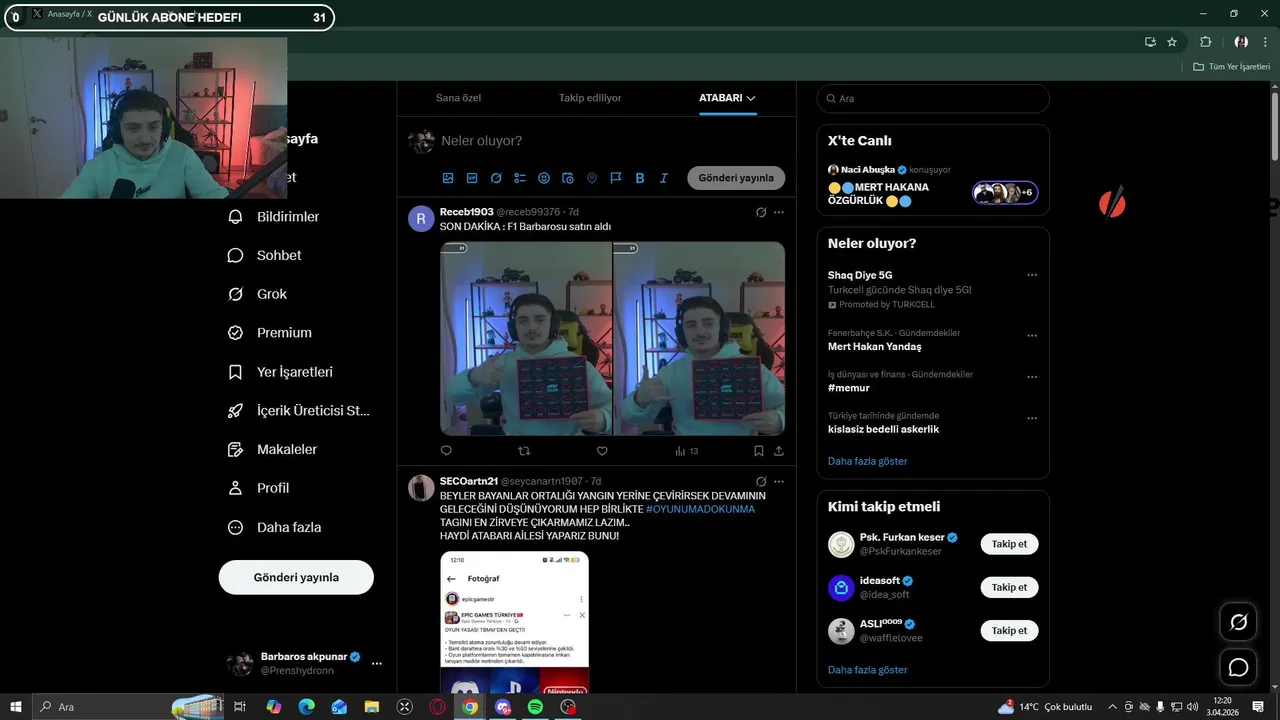Follow ASLI account
This screenshot has width=1280, height=720.
[x=1009, y=630]
